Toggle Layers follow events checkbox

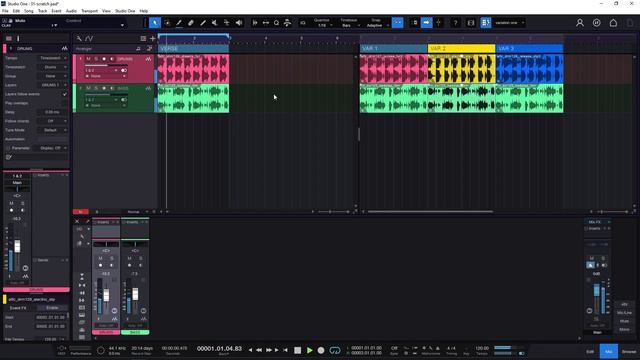point(64,94)
